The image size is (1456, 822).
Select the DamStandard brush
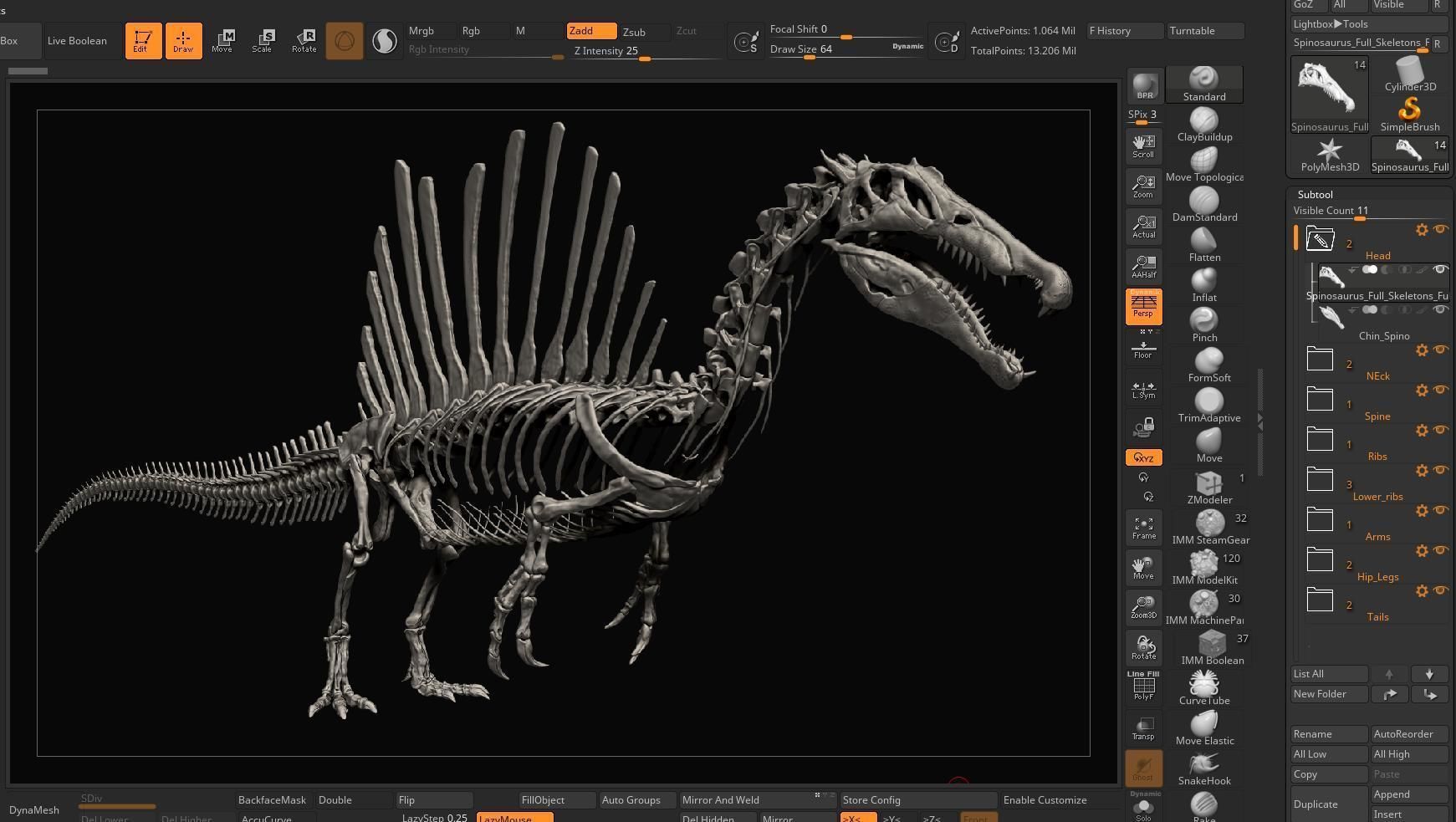pyautogui.click(x=1204, y=205)
